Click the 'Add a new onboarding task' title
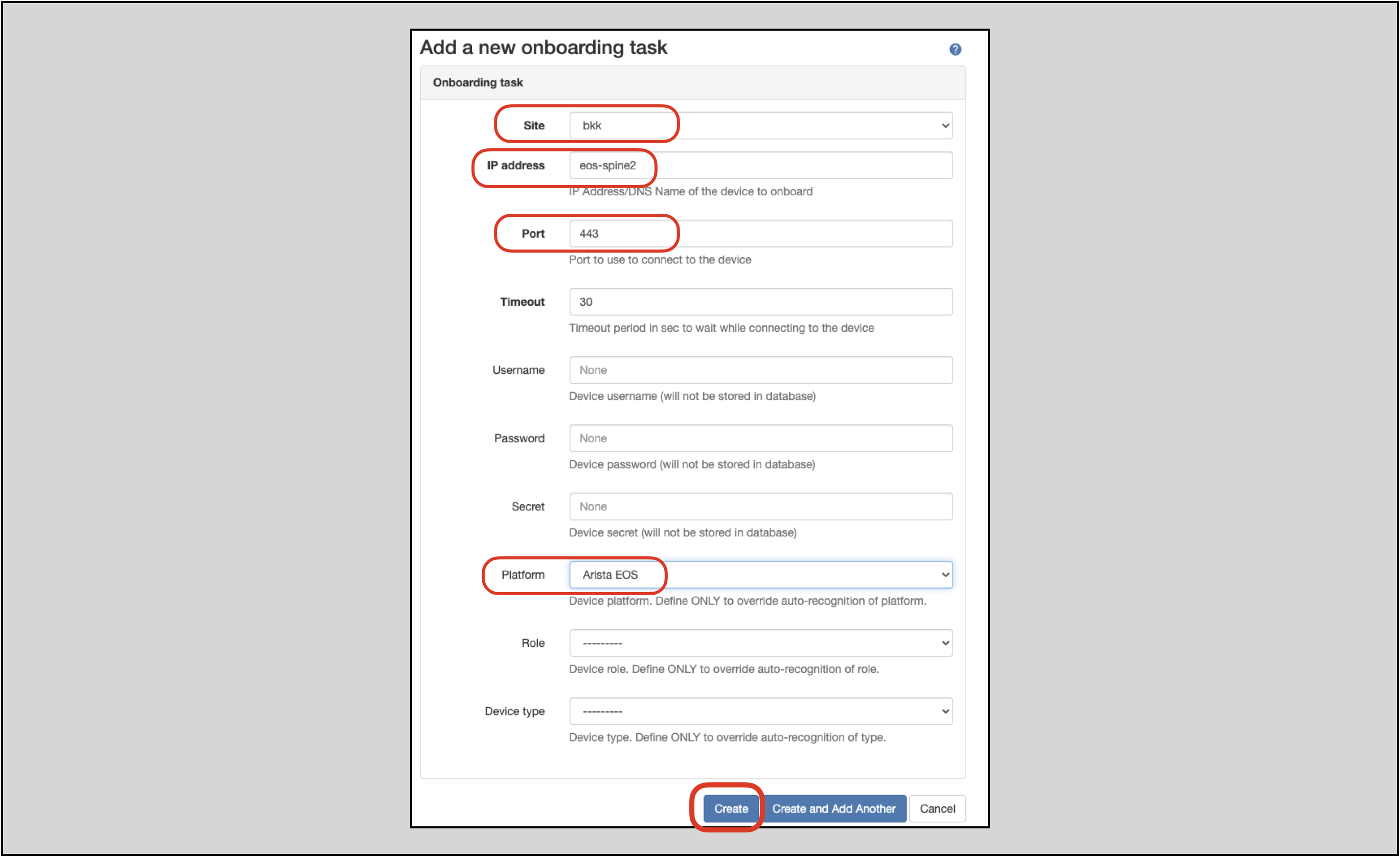This screenshot has width=1400, height=857. [543, 47]
